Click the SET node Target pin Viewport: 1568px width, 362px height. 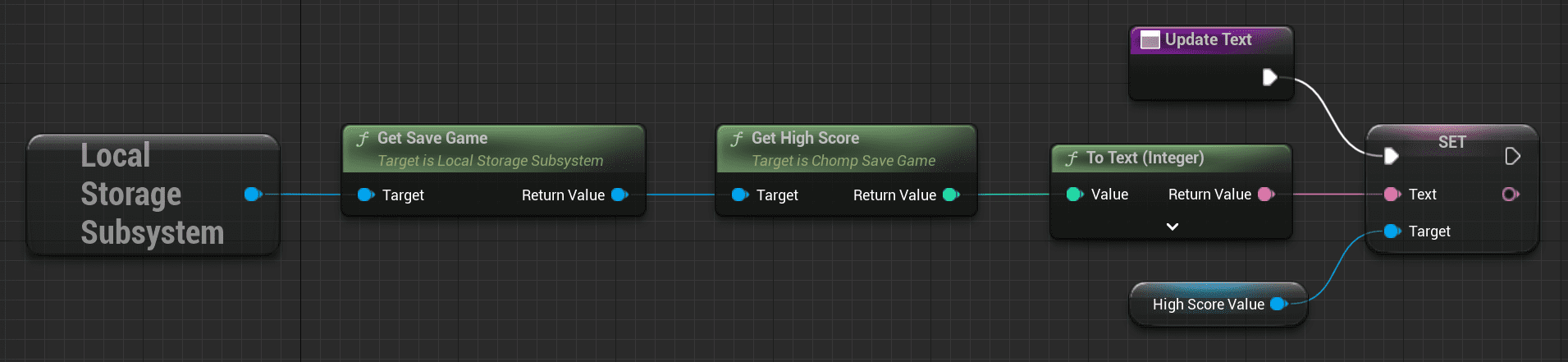(x=1392, y=231)
